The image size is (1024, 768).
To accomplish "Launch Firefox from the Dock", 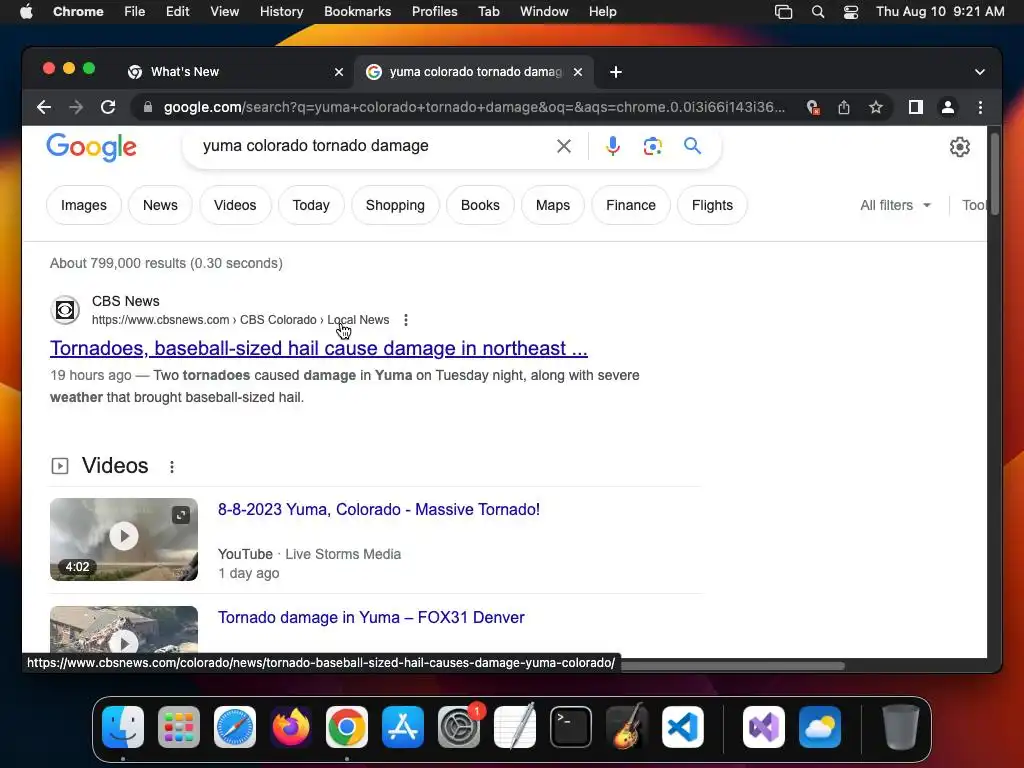I will pyautogui.click(x=291, y=727).
